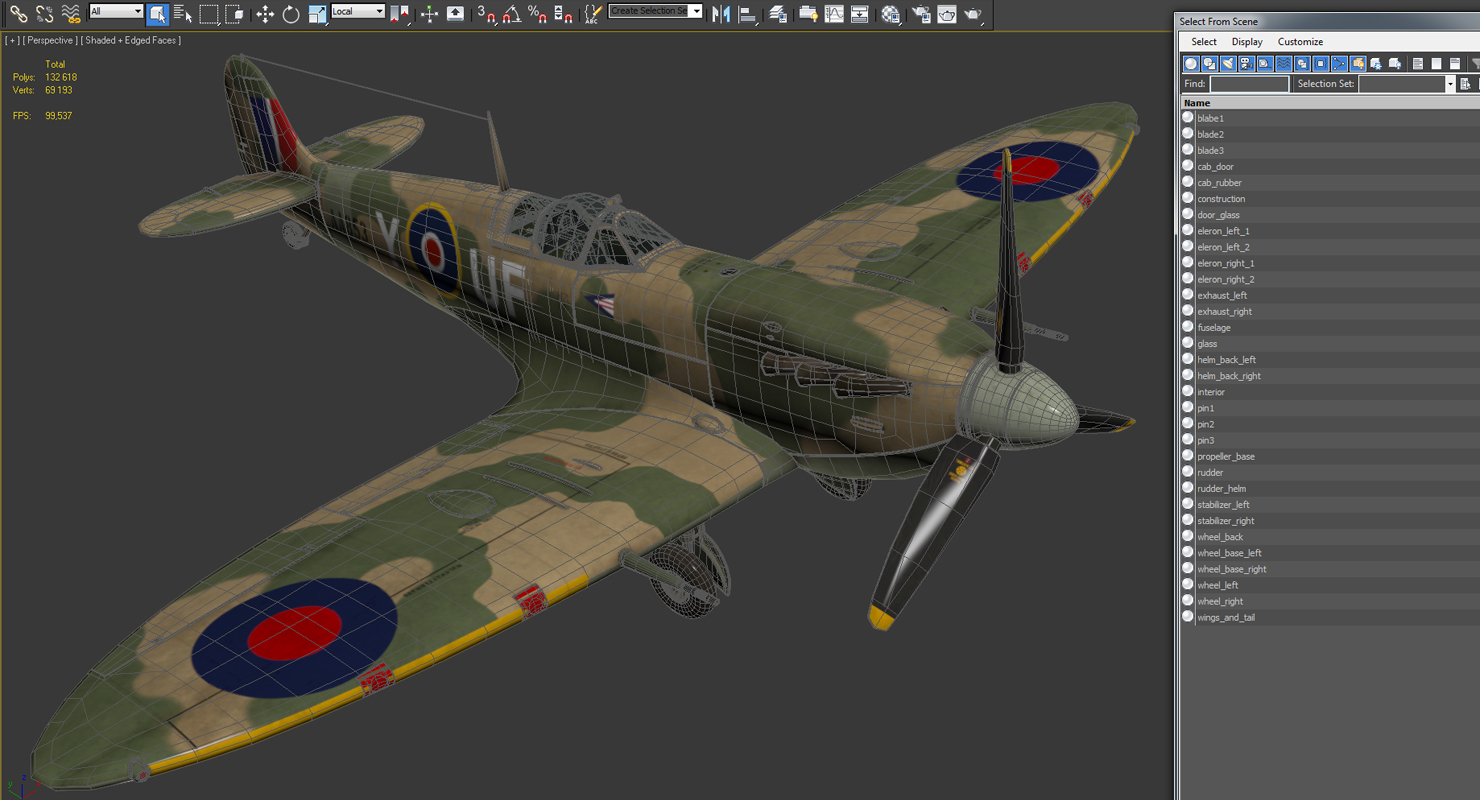The height and width of the screenshot is (800, 1480).
Task: Toggle 3D Snaps on main toolbar
Action: (487, 14)
